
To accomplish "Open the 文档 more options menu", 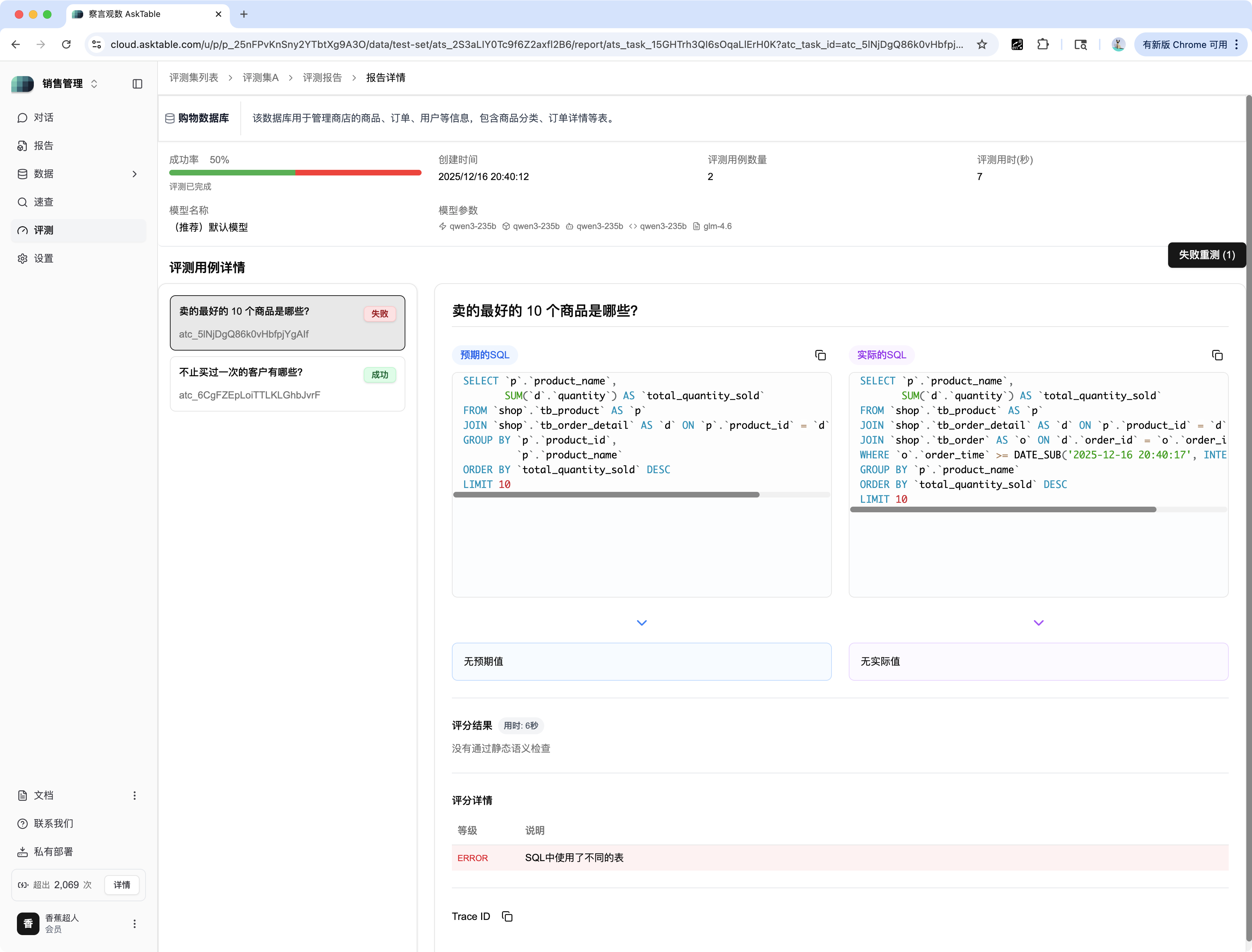I will [x=134, y=796].
